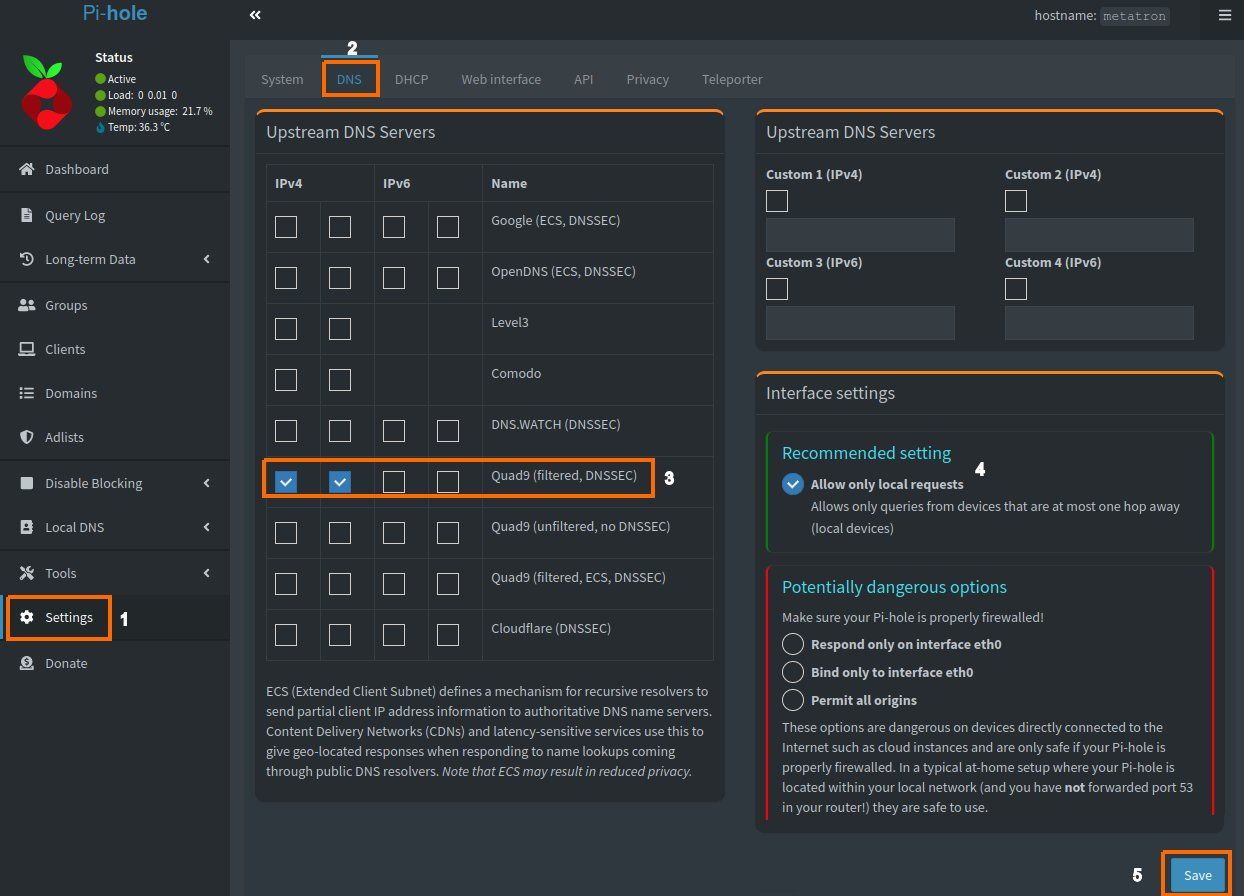Click the Donate icon in sidebar
This screenshot has width=1244, height=896.
click(x=27, y=663)
